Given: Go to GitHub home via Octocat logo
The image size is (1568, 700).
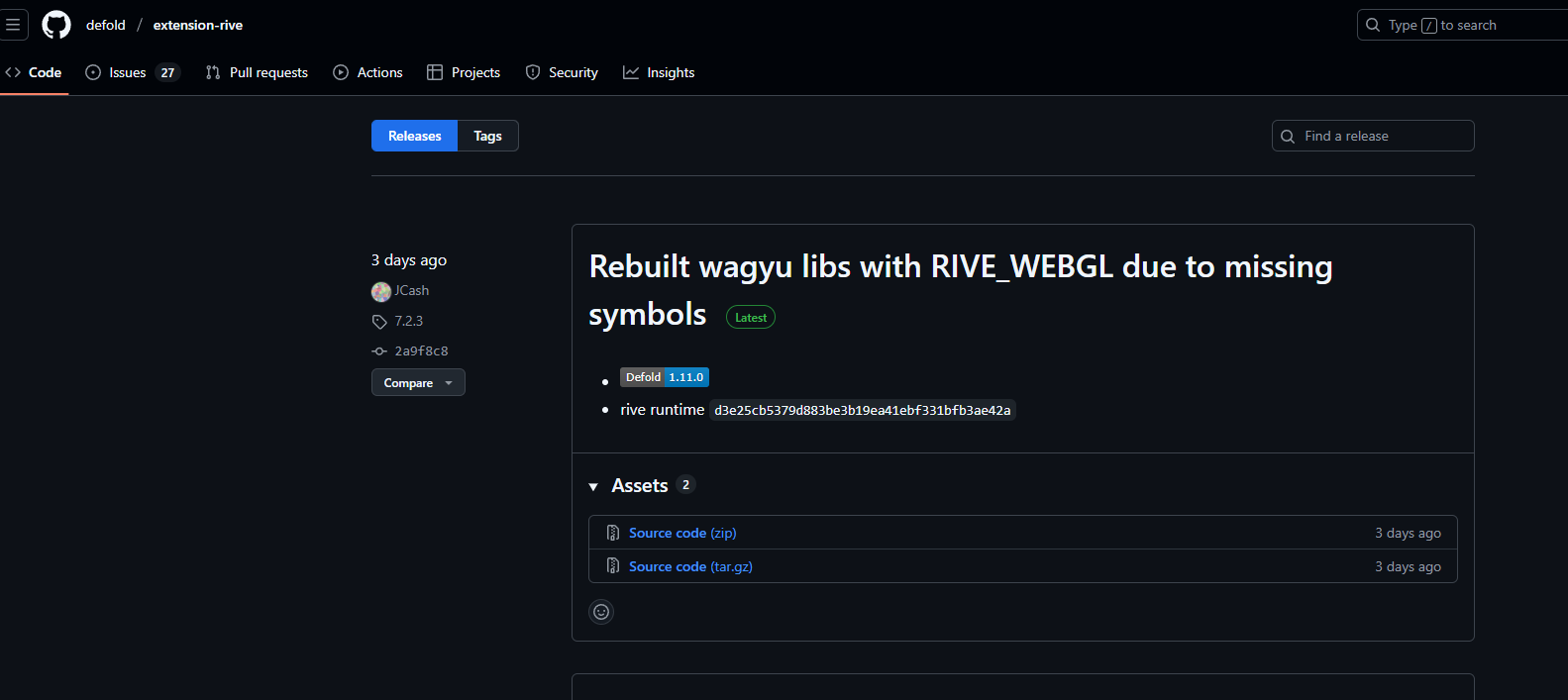Looking at the screenshot, I should coord(56,25).
